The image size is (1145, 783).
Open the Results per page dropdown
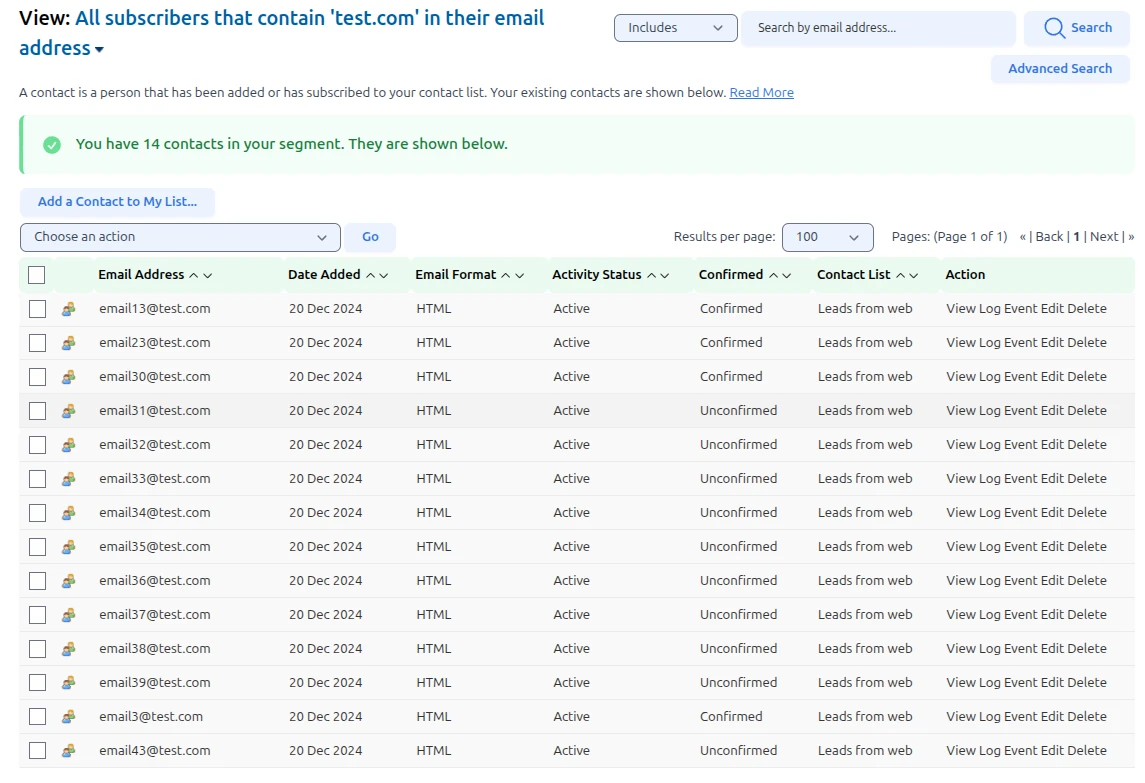[x=827, y=237]
